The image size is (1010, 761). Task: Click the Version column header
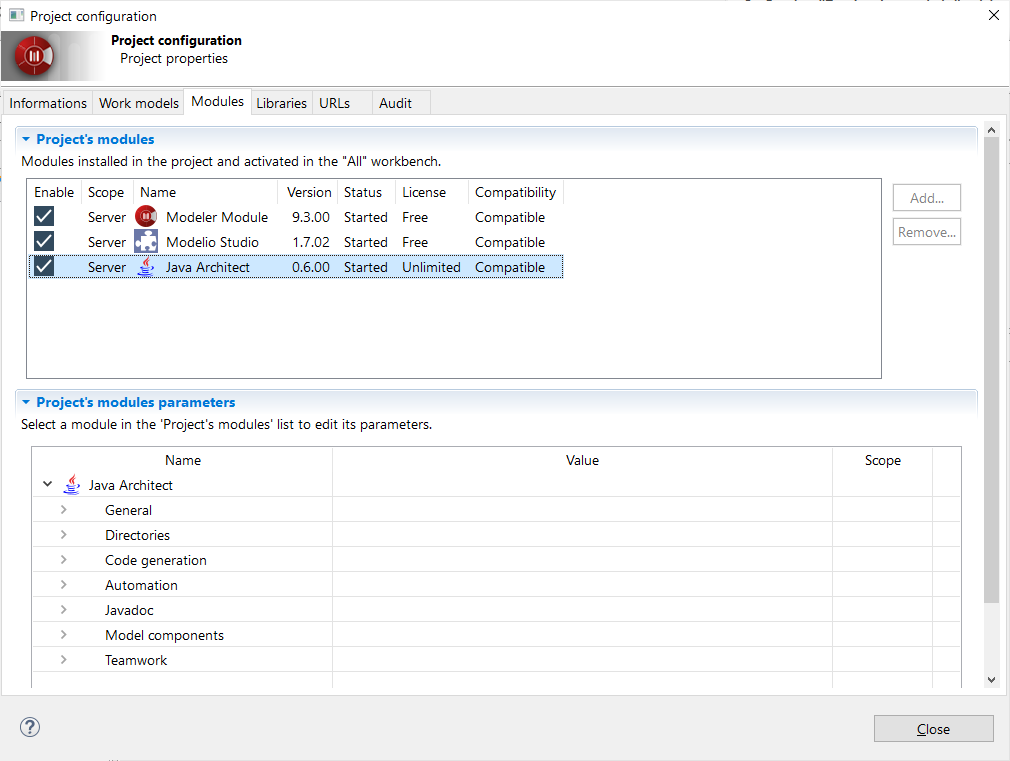point(308,192)
